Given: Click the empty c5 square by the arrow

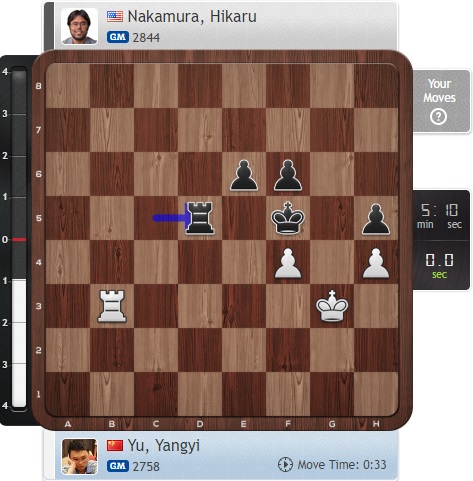Looking at the screenshot, I should tap(156, 218).
